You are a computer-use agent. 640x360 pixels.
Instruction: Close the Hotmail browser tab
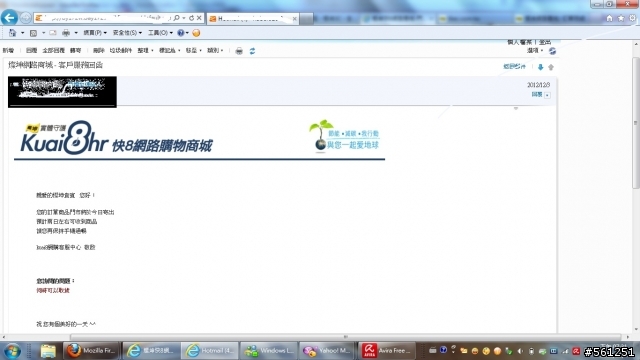(294, 19)
